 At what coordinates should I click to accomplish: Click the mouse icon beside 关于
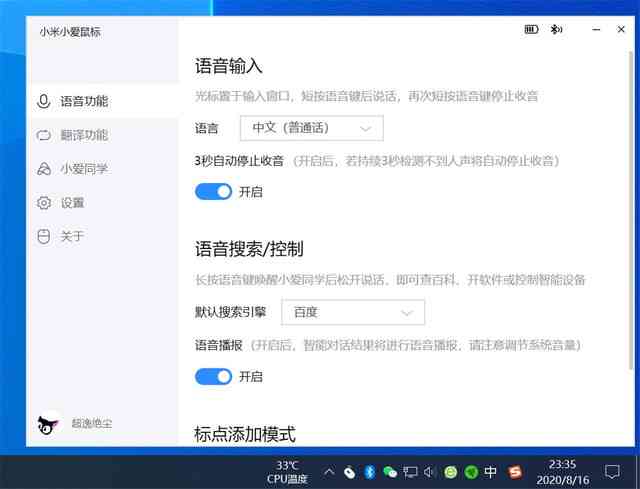click(44, 236)
